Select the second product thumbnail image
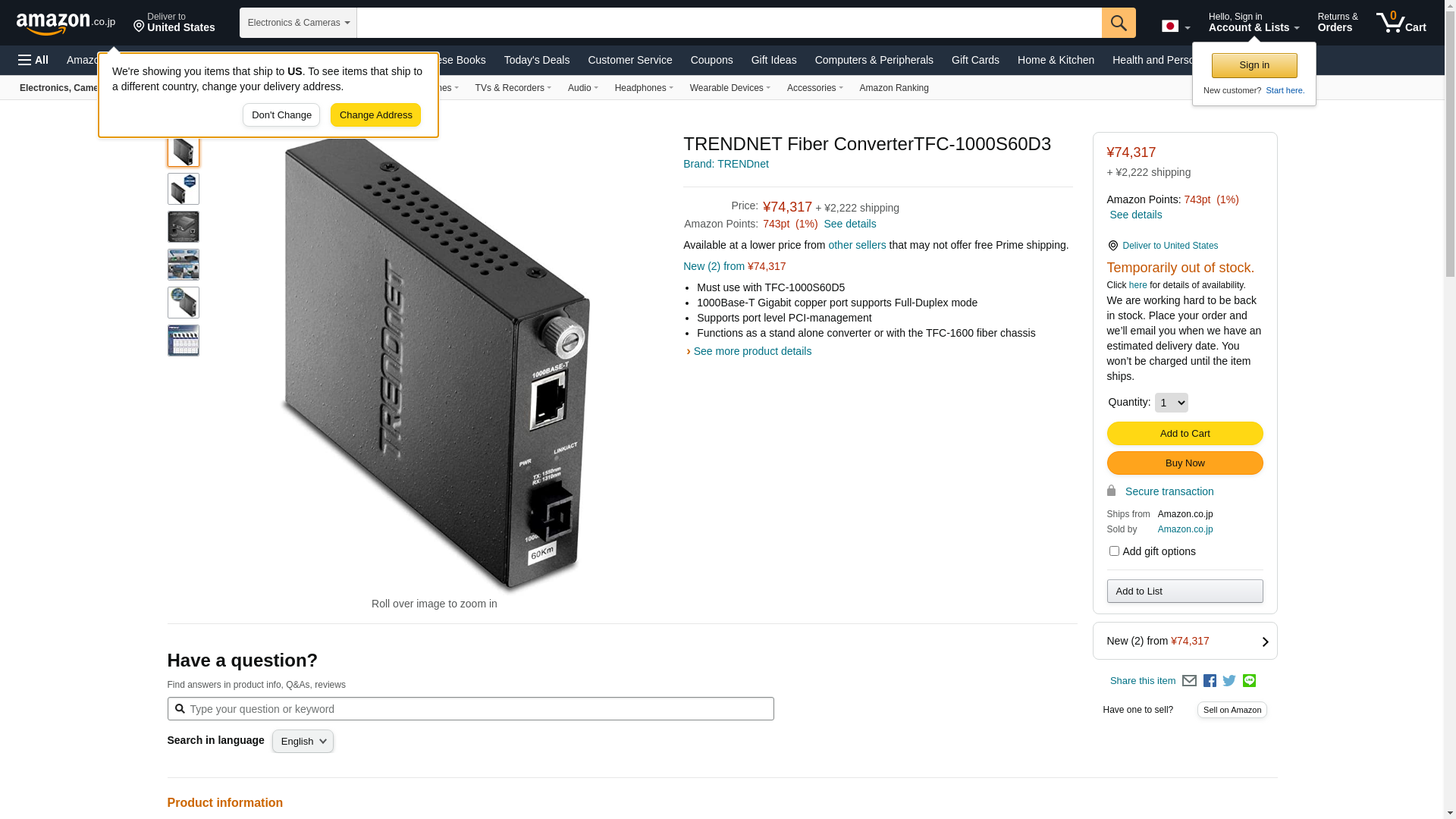This screenshot has width=1456, height=819. (184, 189)
